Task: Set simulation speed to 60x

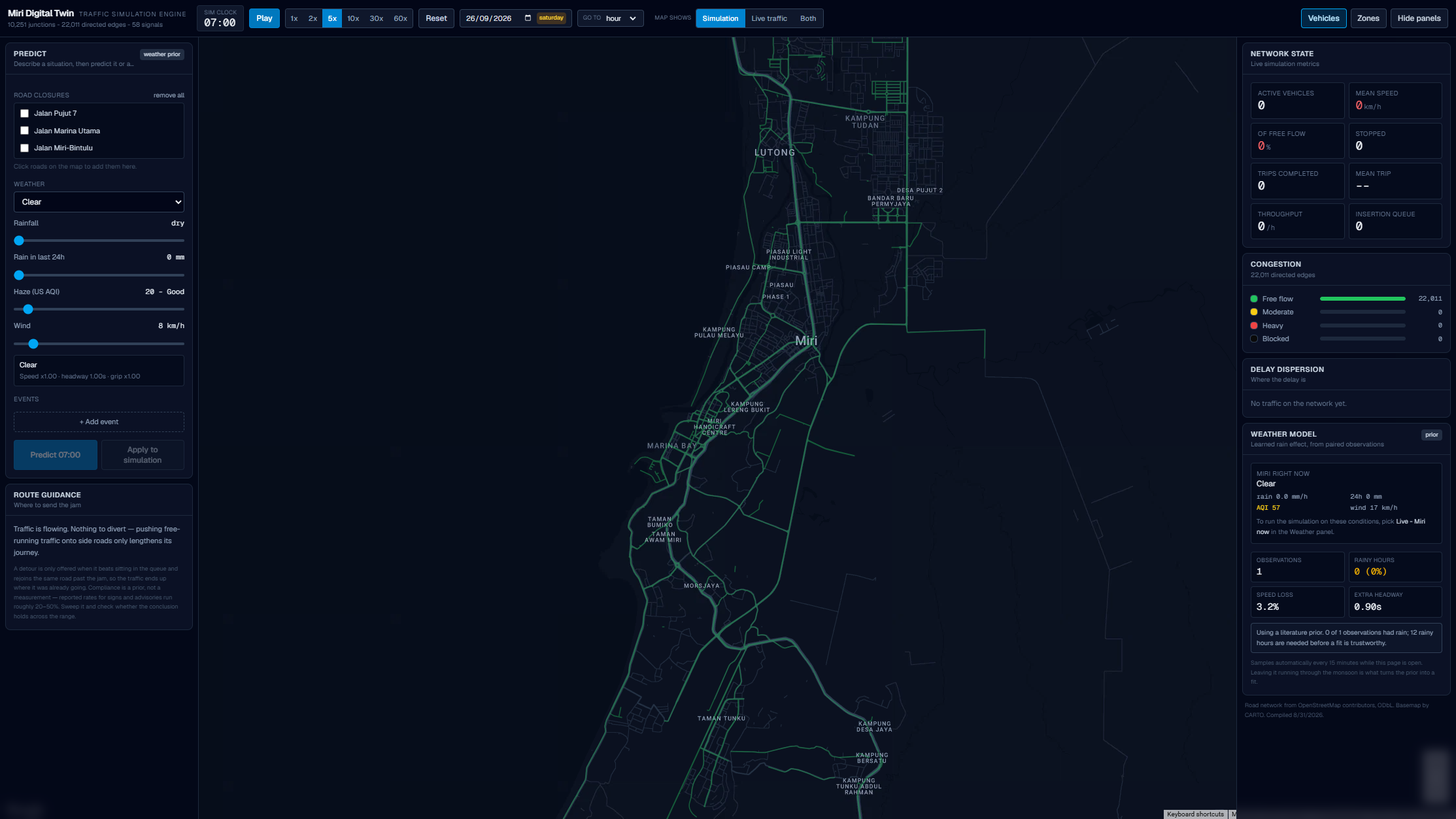Action: [400, 18]
